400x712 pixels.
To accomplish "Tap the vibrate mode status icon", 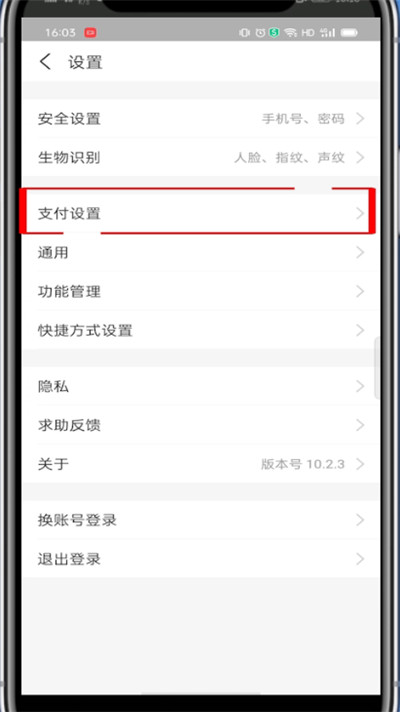I will [x=245, y=33].
